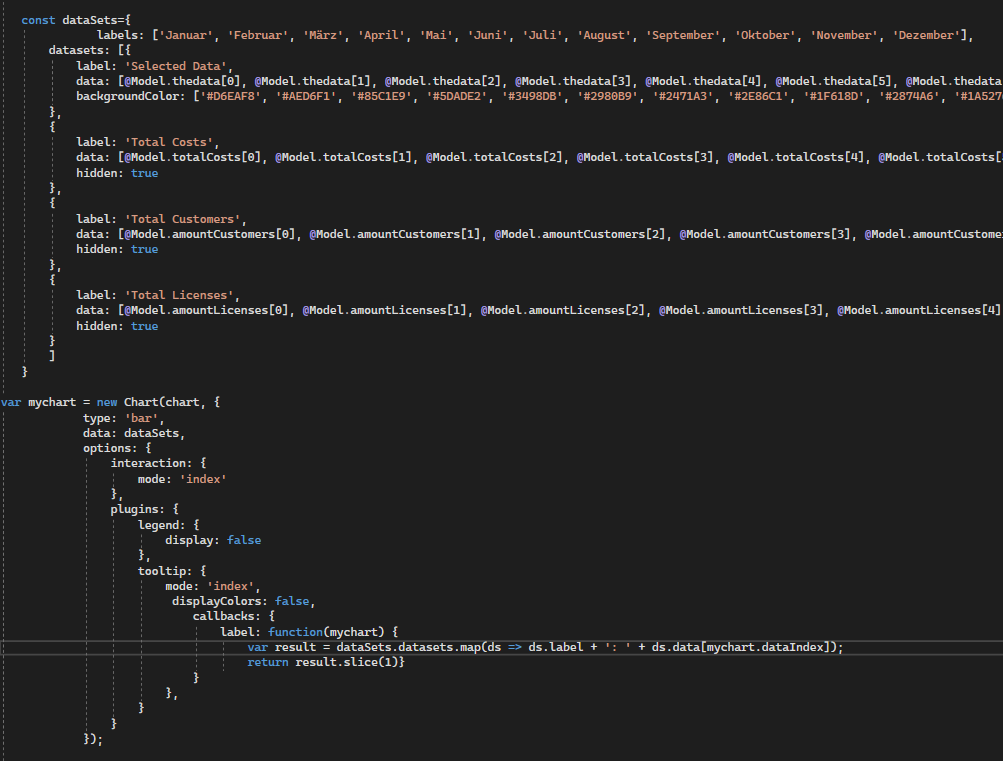Click the callbacks property name
The image size is (1003, 761).
point(224,616)
